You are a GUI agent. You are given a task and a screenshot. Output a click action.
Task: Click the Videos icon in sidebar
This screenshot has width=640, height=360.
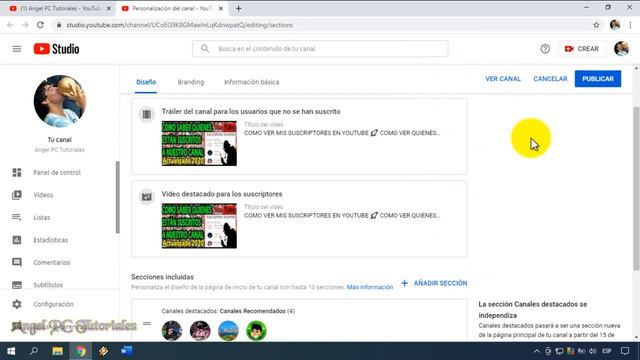pyautogui.click(x=17, y=195)
